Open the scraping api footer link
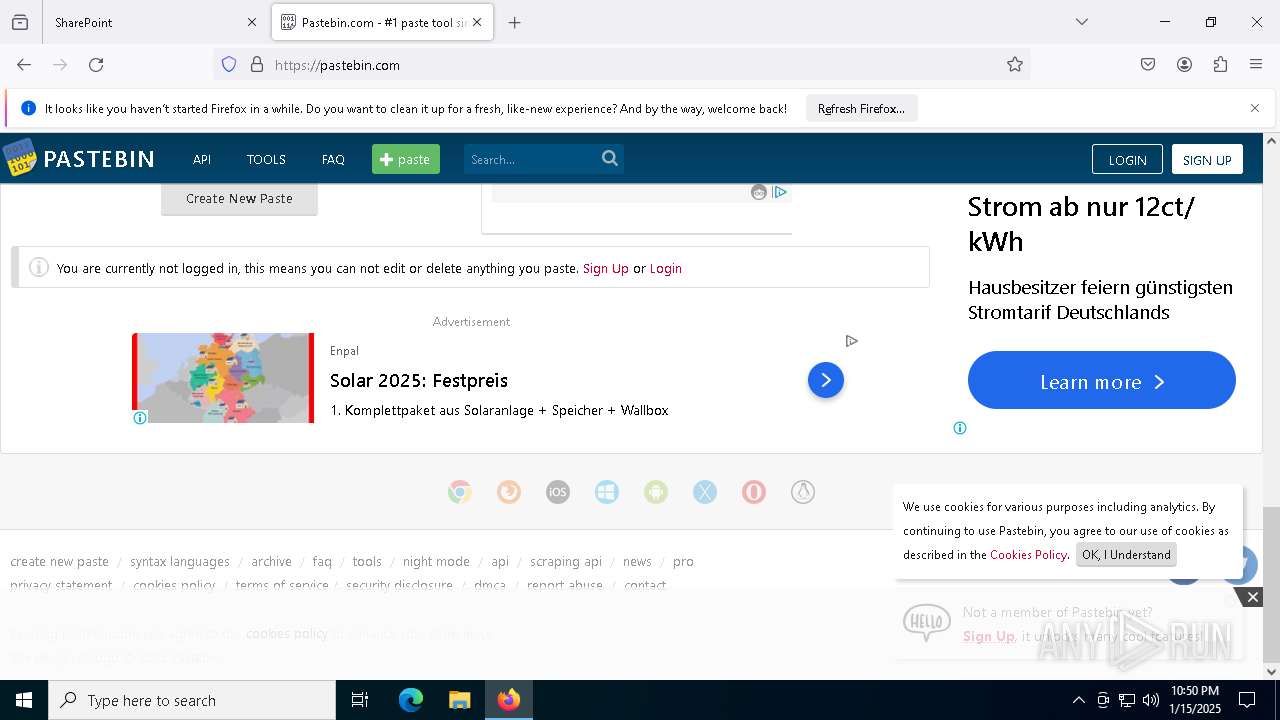The height and width of the screenshot is (720, 1280). (566, 562)
